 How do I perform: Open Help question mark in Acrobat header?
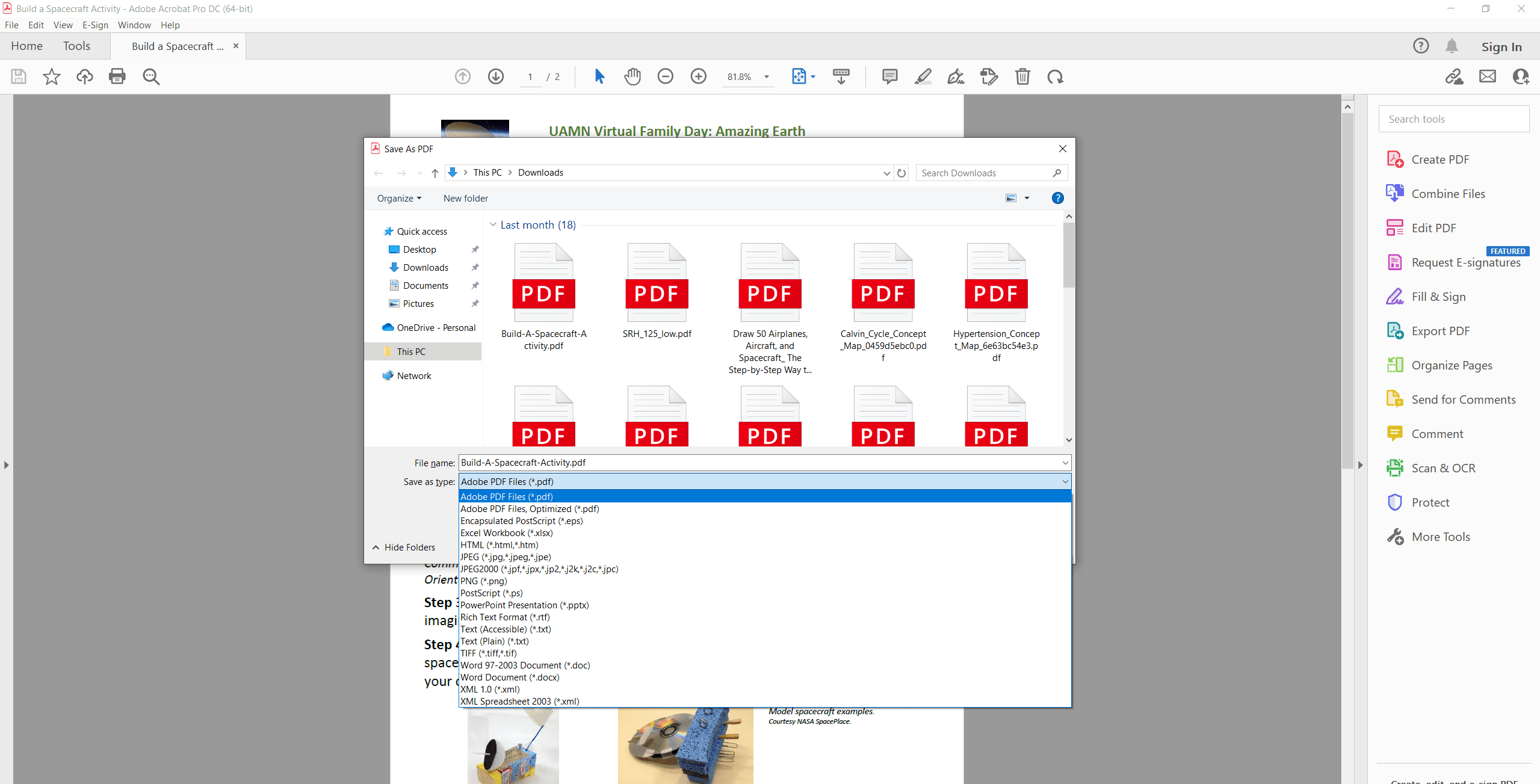point(1421,46)
